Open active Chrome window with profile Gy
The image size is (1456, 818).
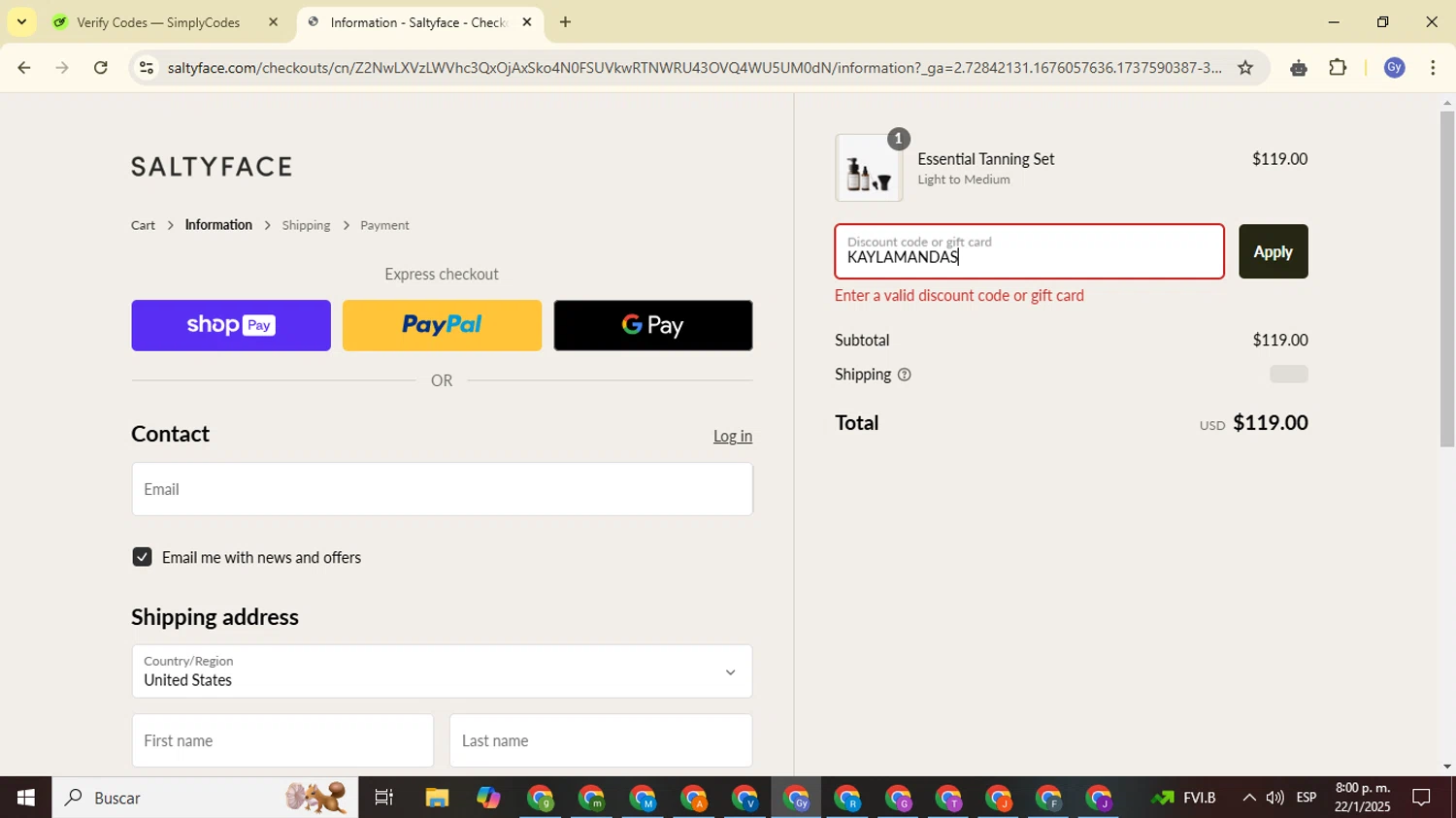click(796, 798)
